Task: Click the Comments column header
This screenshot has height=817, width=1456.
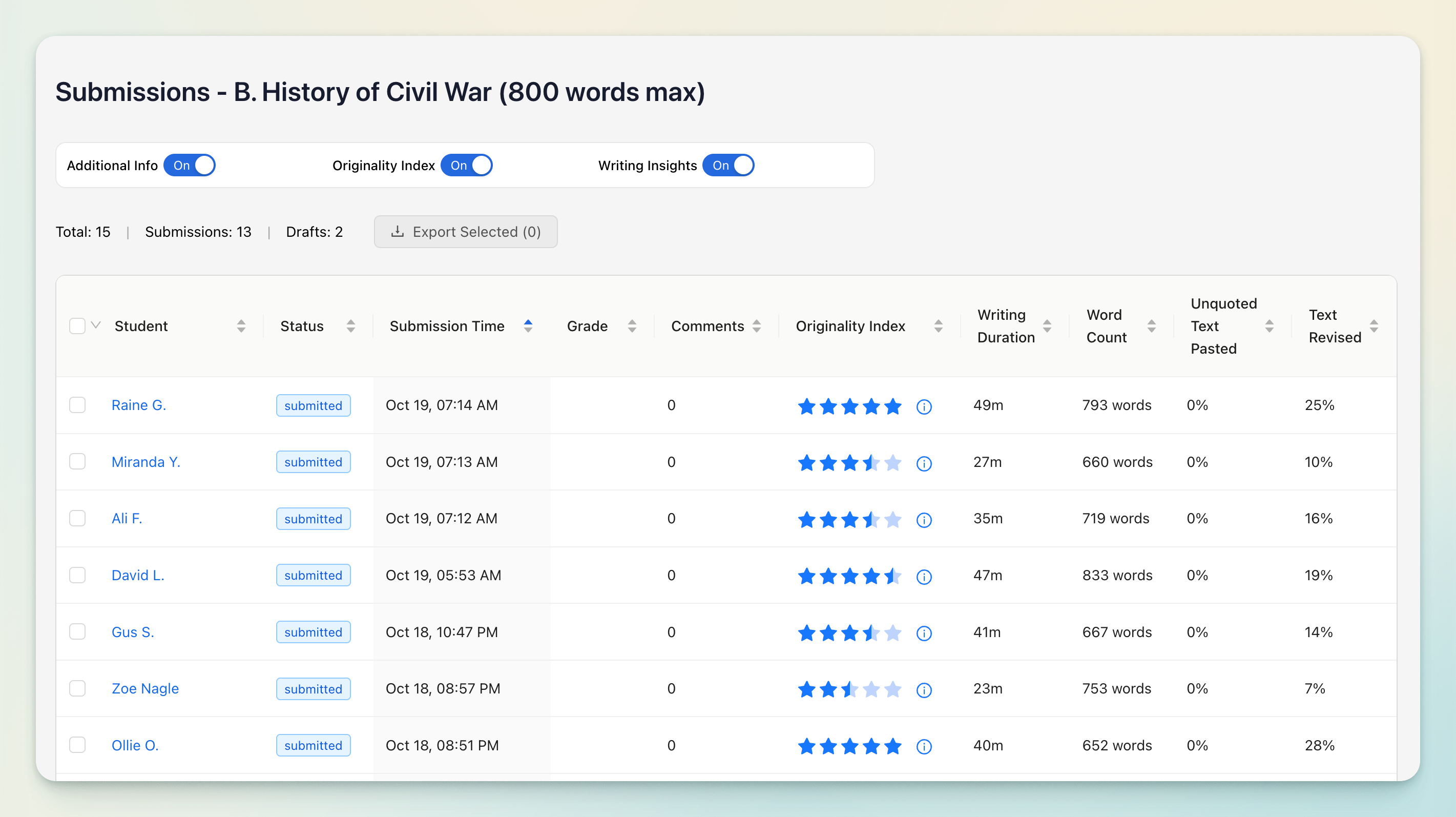Action: 707,325
